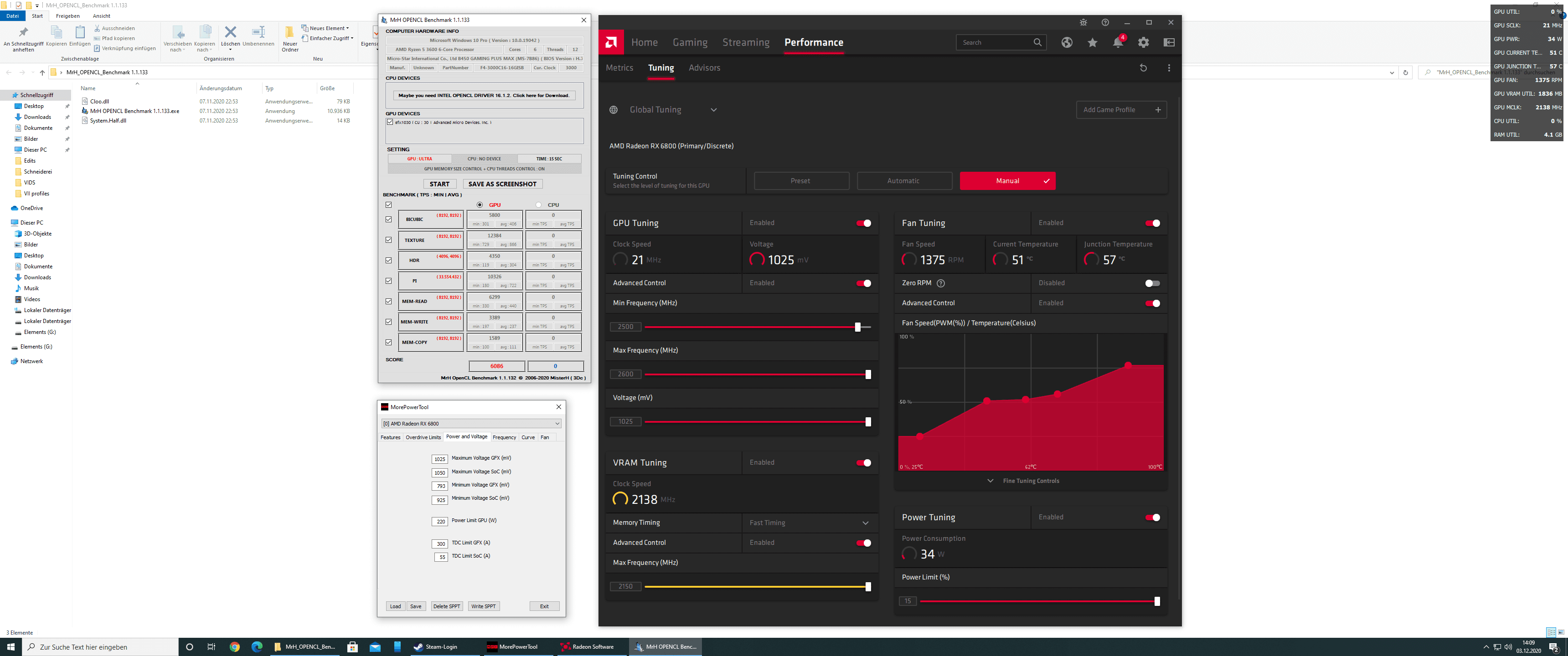Click the search magnifier icon in Radeon Software

pos(1037,42)
